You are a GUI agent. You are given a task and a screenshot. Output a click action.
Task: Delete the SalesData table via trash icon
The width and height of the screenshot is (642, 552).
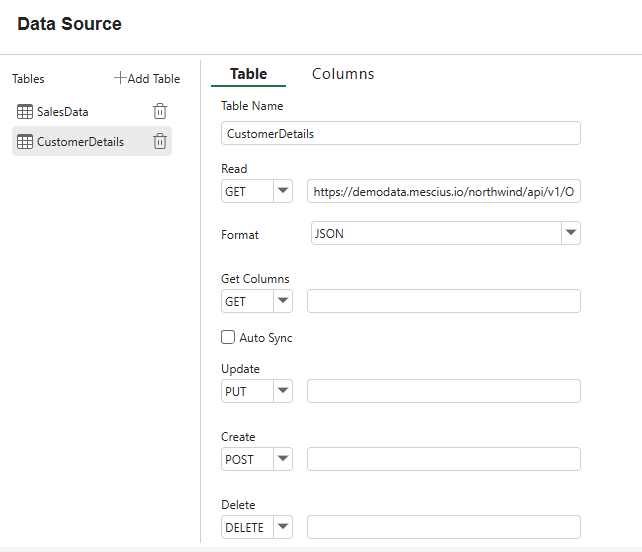(159, 112)
